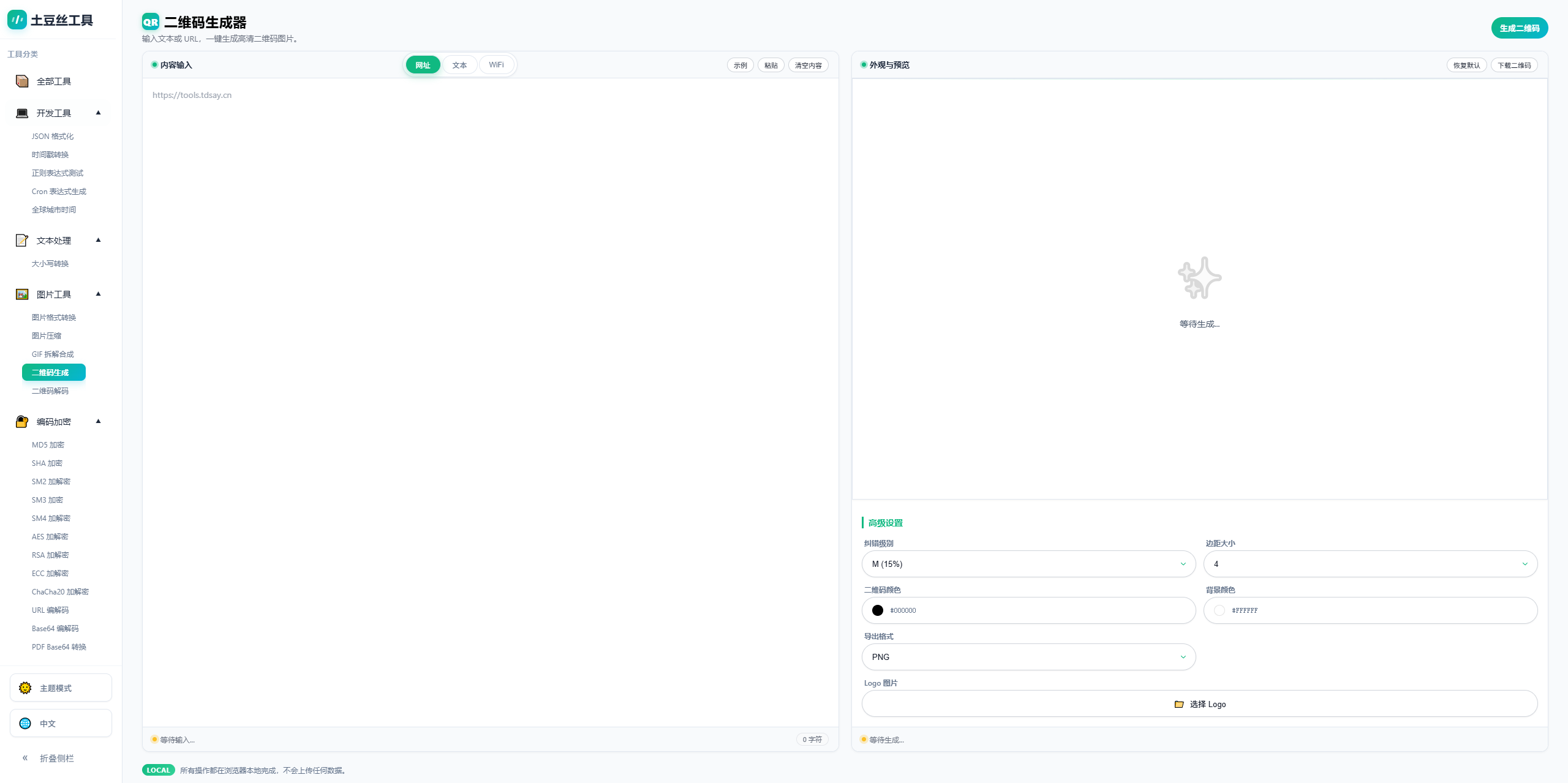Open 全部工具 box icon

click(x=22, y=81)
